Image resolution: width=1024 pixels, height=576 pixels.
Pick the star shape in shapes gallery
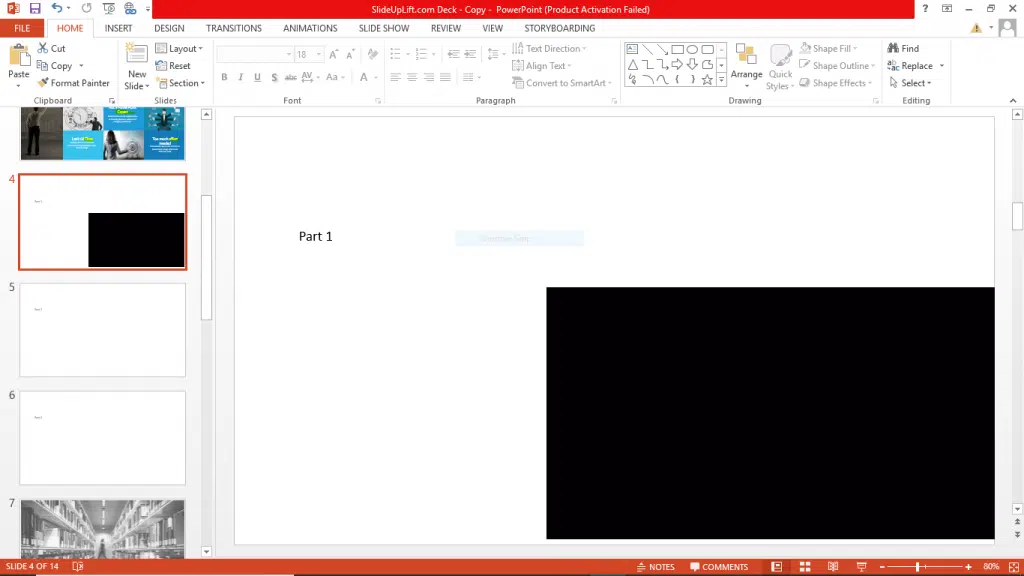707,79
